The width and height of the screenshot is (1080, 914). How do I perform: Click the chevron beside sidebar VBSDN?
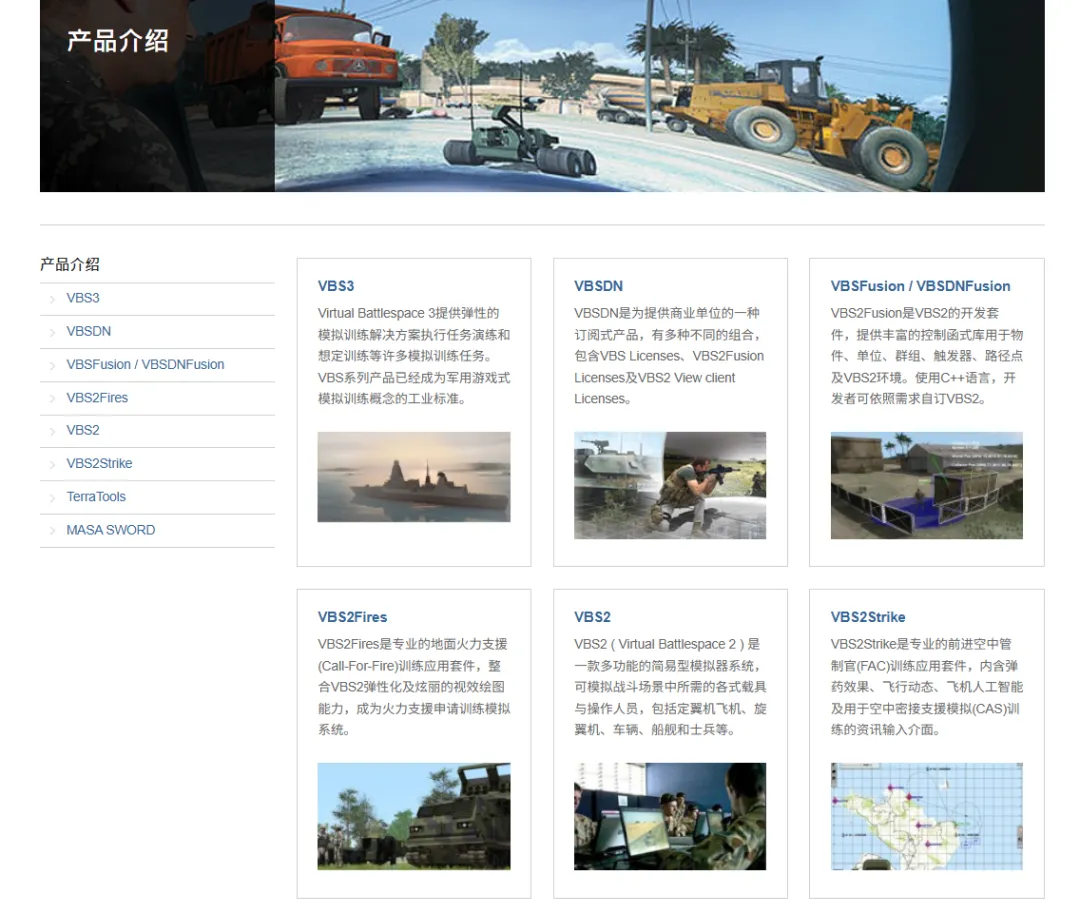click(x=52, y=332)
